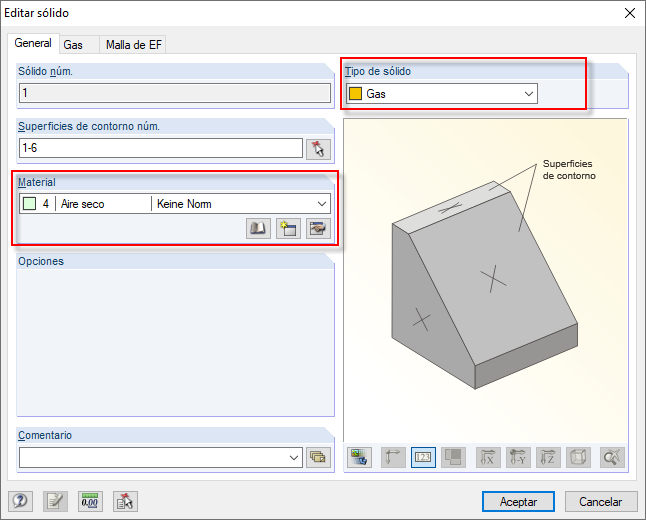The image size is (646, 520).
Task: Show the isometric cube view
Action: click(578, 457)
